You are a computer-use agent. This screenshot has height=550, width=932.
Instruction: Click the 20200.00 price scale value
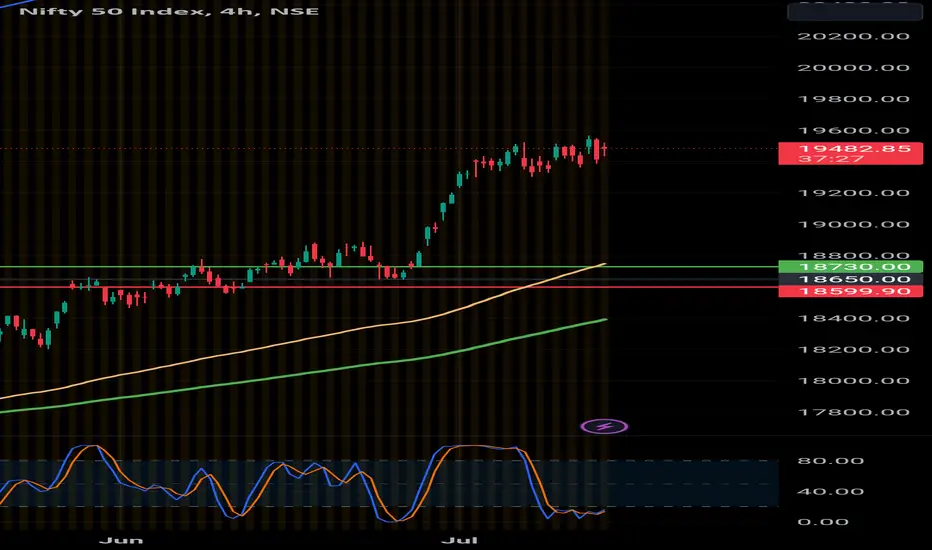point(854,36)
